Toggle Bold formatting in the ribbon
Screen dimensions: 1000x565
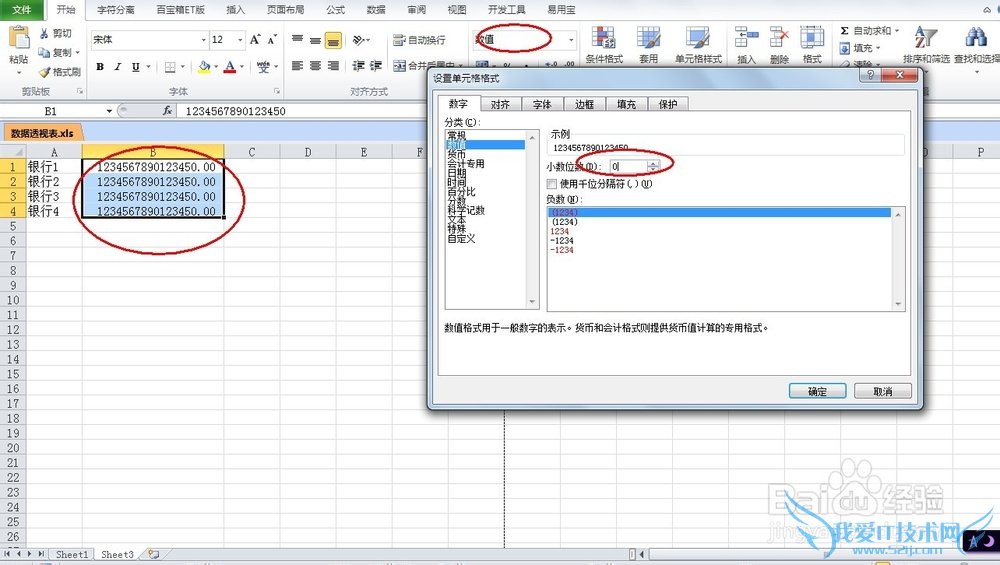[100, 67]
